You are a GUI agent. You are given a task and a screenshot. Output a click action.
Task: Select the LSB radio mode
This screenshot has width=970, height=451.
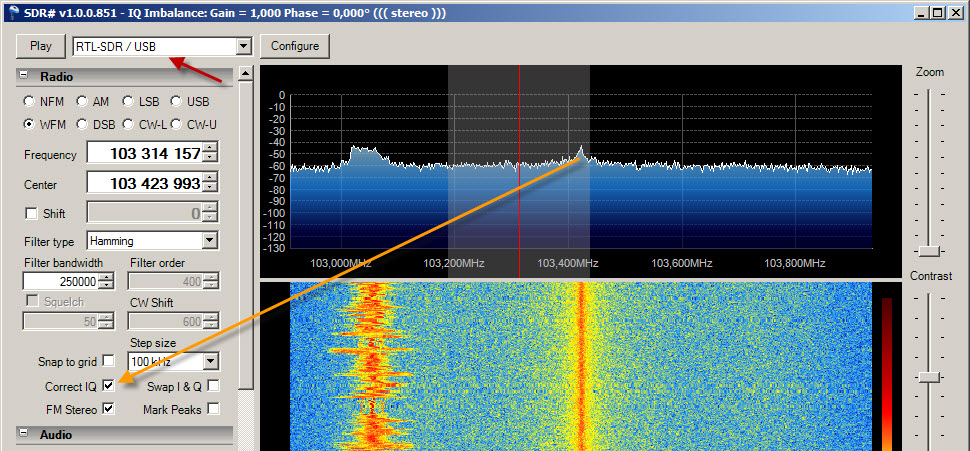point(128,101)
